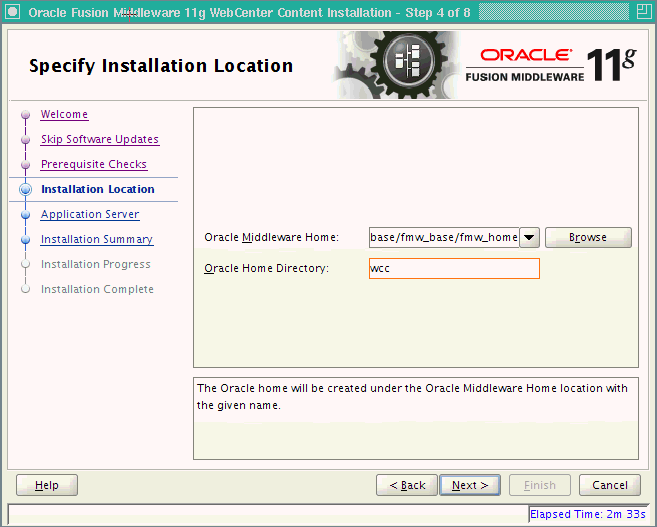Click the Welcome step bullet icon
Screen dimensions: 657x527
click(26, 114)
